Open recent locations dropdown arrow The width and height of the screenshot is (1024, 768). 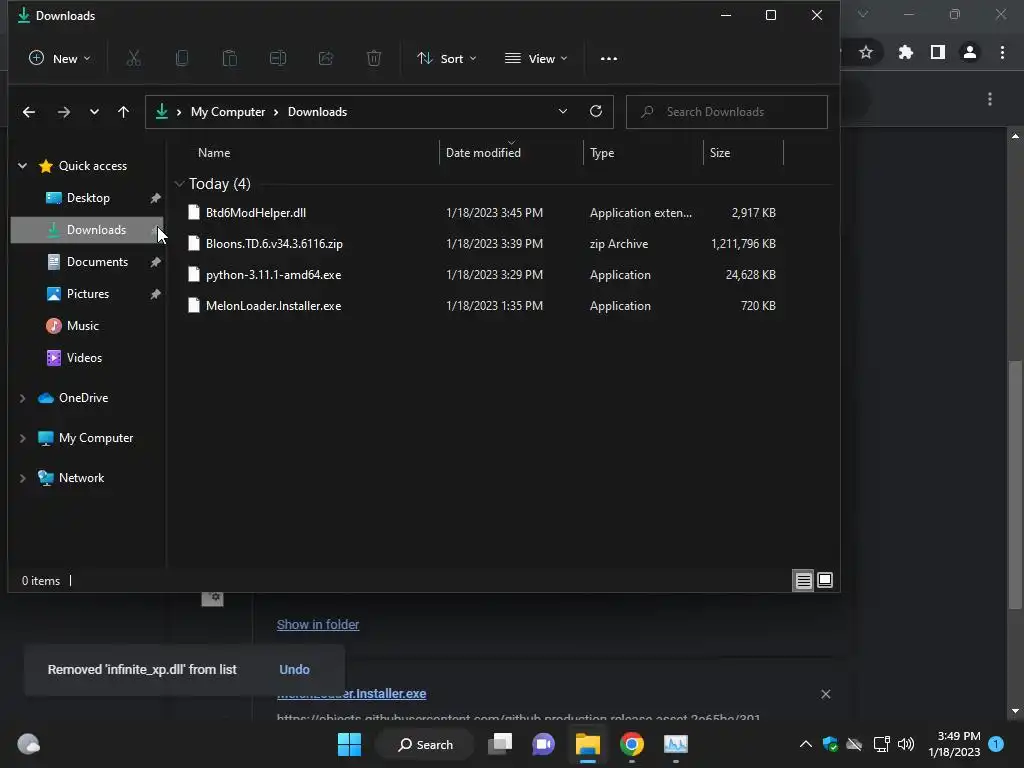coord(94,112)
